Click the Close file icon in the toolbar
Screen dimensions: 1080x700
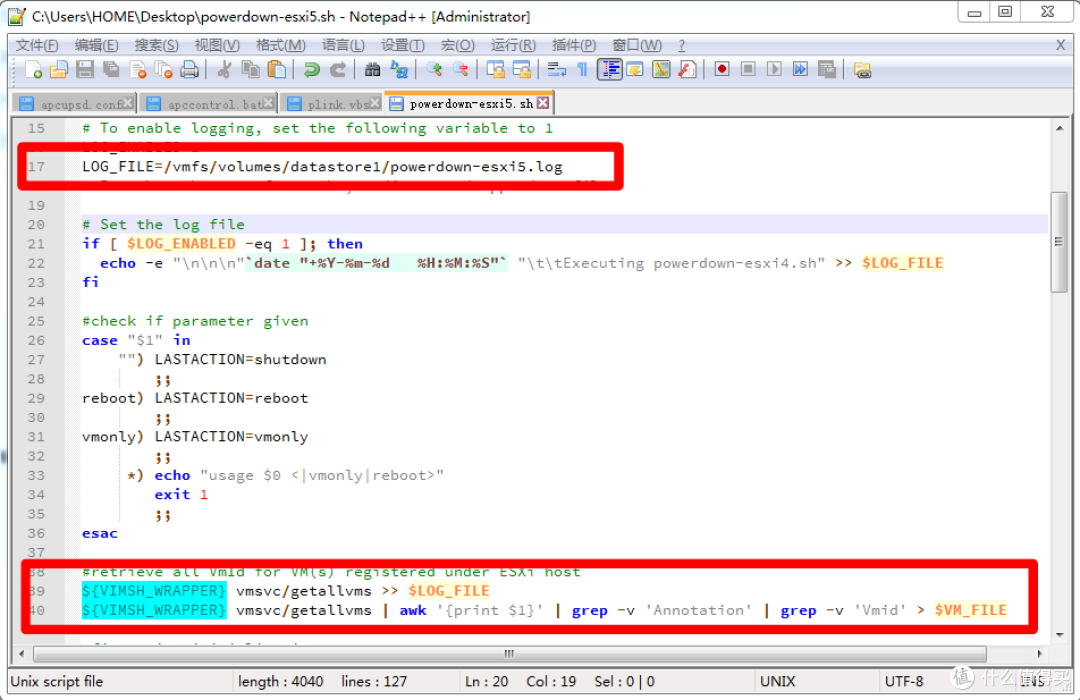[x=138, y=69]
